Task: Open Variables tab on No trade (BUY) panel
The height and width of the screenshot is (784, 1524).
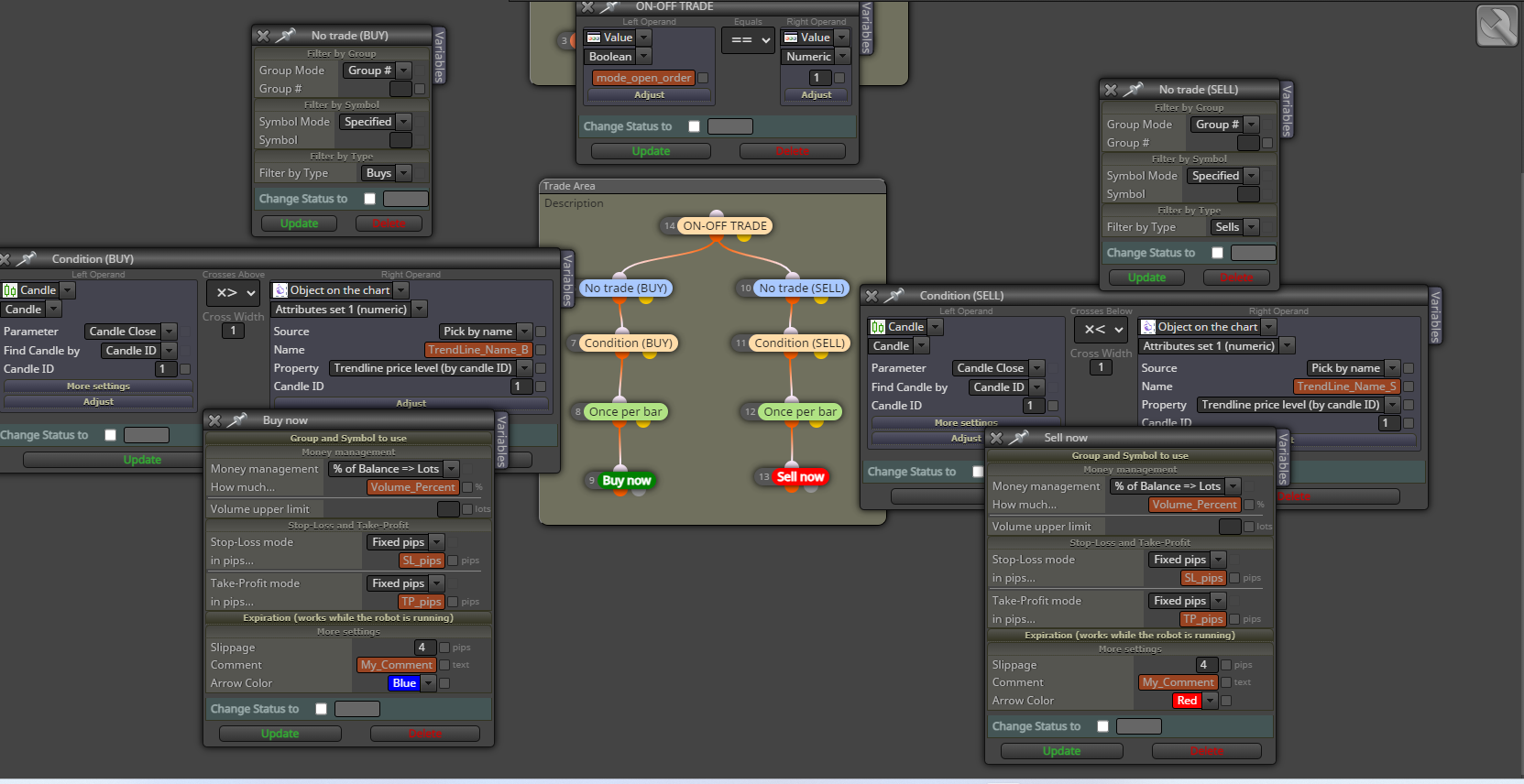Action: click(439, 56)
